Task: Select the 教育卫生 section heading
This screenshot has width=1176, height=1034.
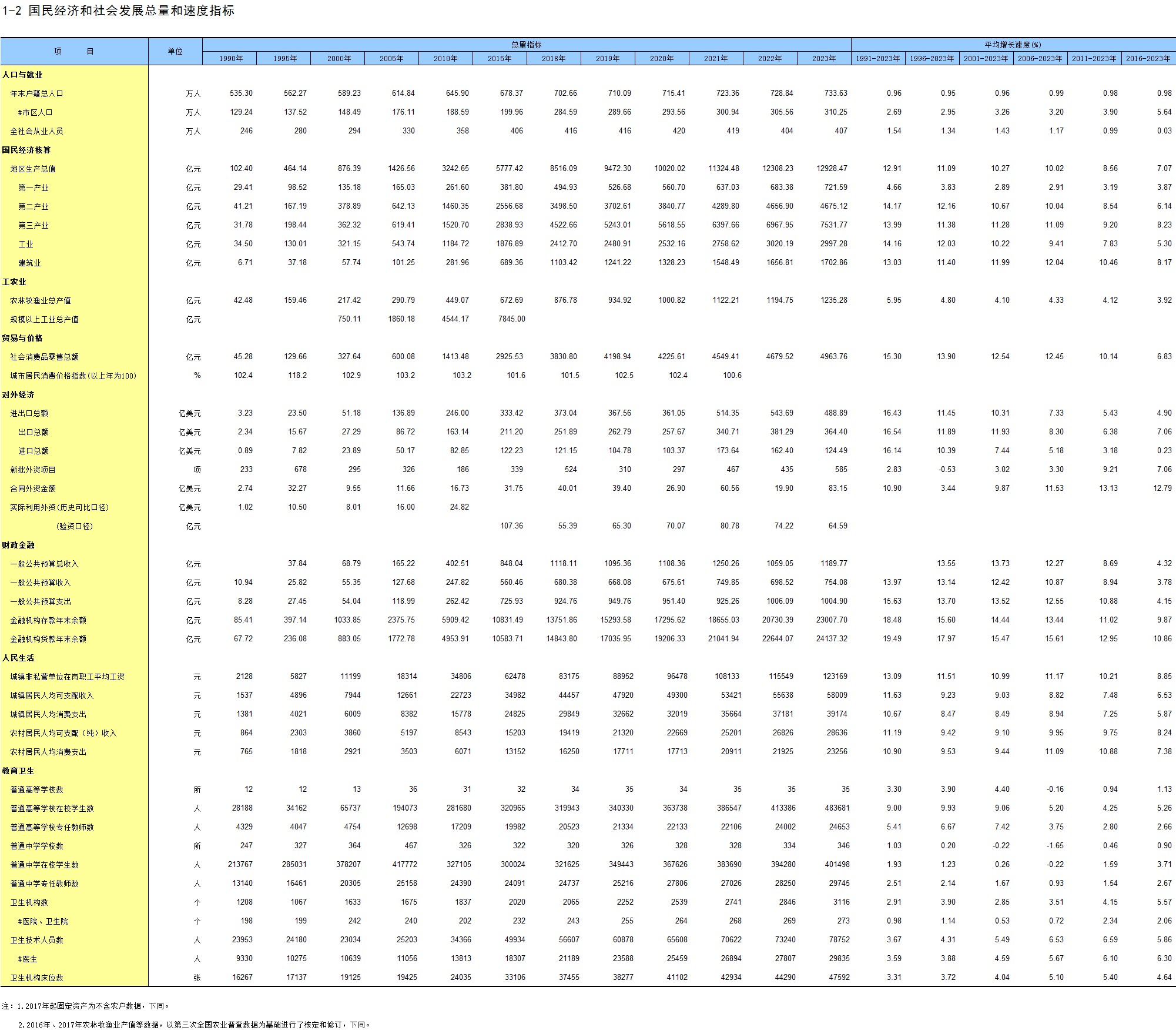Action: (x=18, y=771)
